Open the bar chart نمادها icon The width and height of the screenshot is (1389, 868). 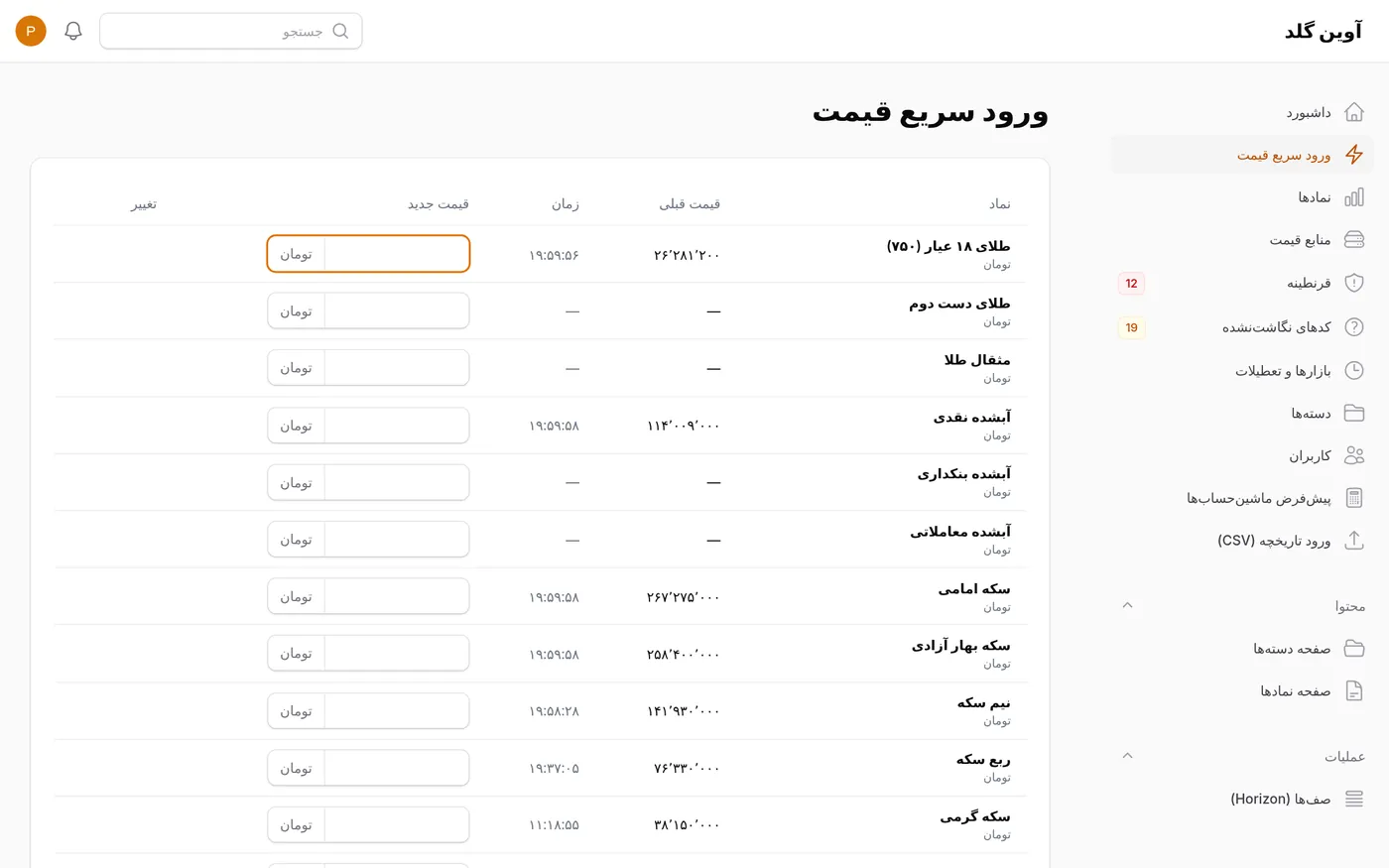(1353, 197)
